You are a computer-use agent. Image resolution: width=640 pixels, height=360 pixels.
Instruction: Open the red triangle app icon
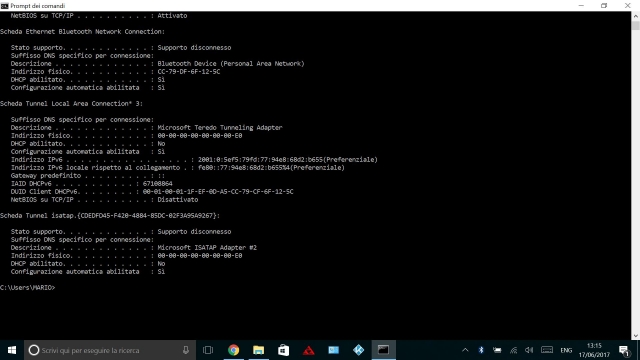point(309,350)
